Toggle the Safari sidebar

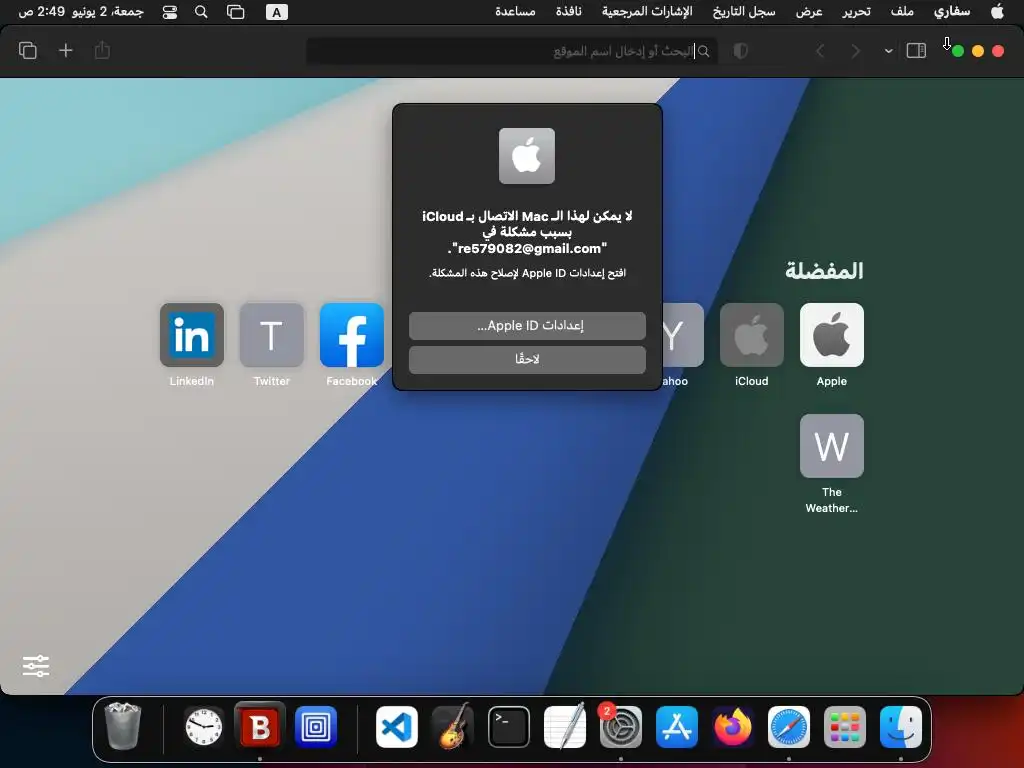[x=916, y=51]
